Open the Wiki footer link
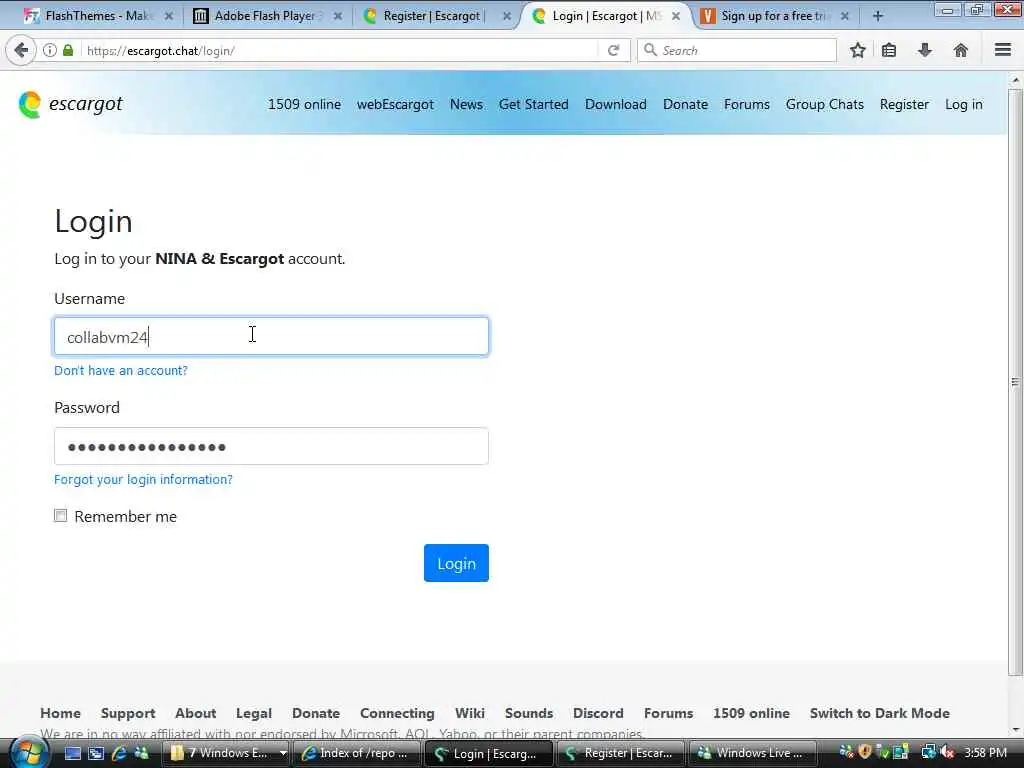 (x=470, y=713)
